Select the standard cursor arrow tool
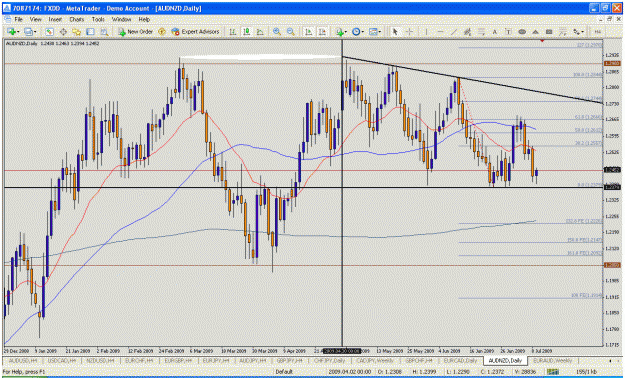The height and width of the screenshot is (378, 625). point(395,32)
